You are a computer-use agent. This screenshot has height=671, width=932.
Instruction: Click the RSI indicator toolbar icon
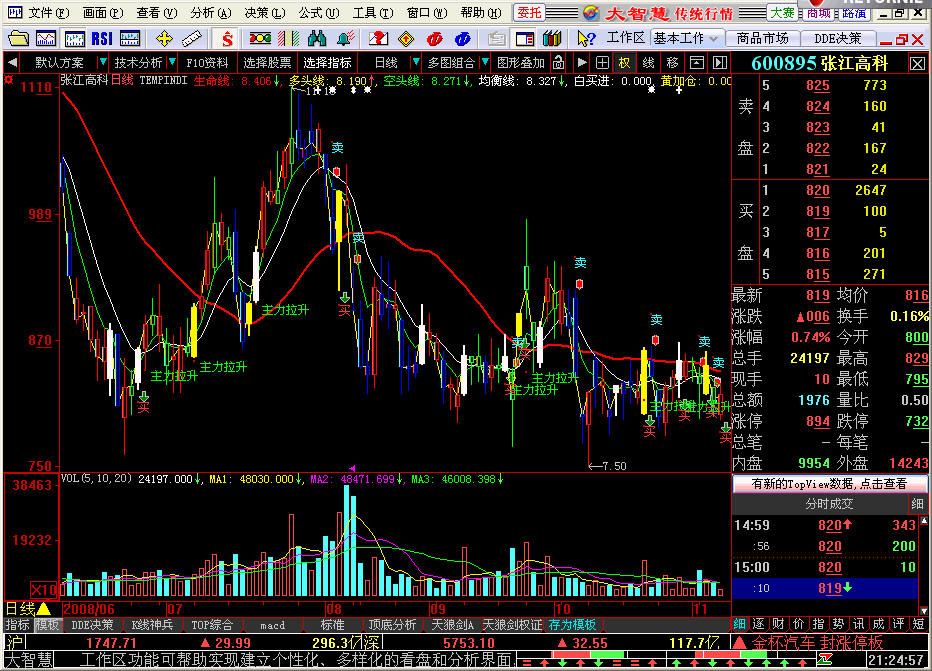(102, 39)
